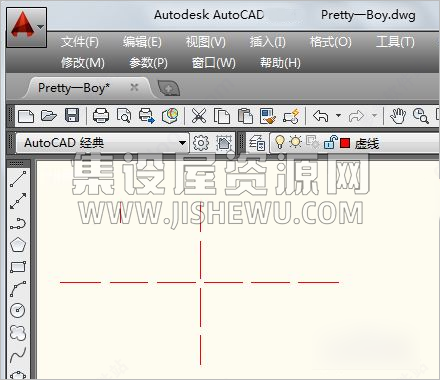Open the 格式(O) menu
The image size is (440, 380).
pyautogui.click(x=330, y=42)
